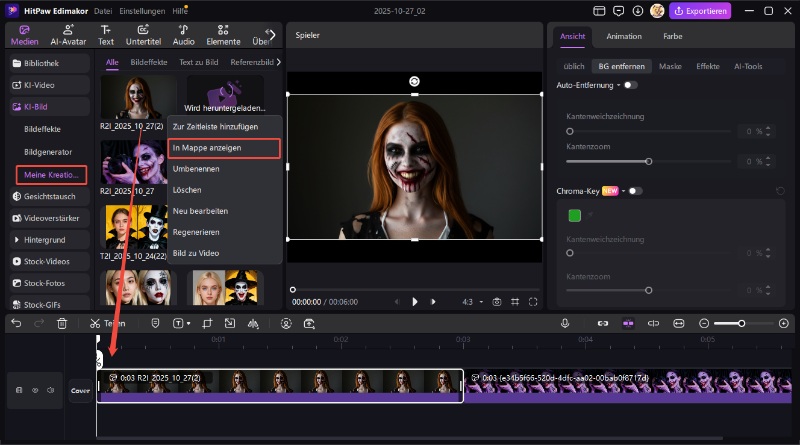This screenshot has width=800, height=445.
Task: Select Stock-Videos in the sidebar
Action: click(x=49, y=261)
